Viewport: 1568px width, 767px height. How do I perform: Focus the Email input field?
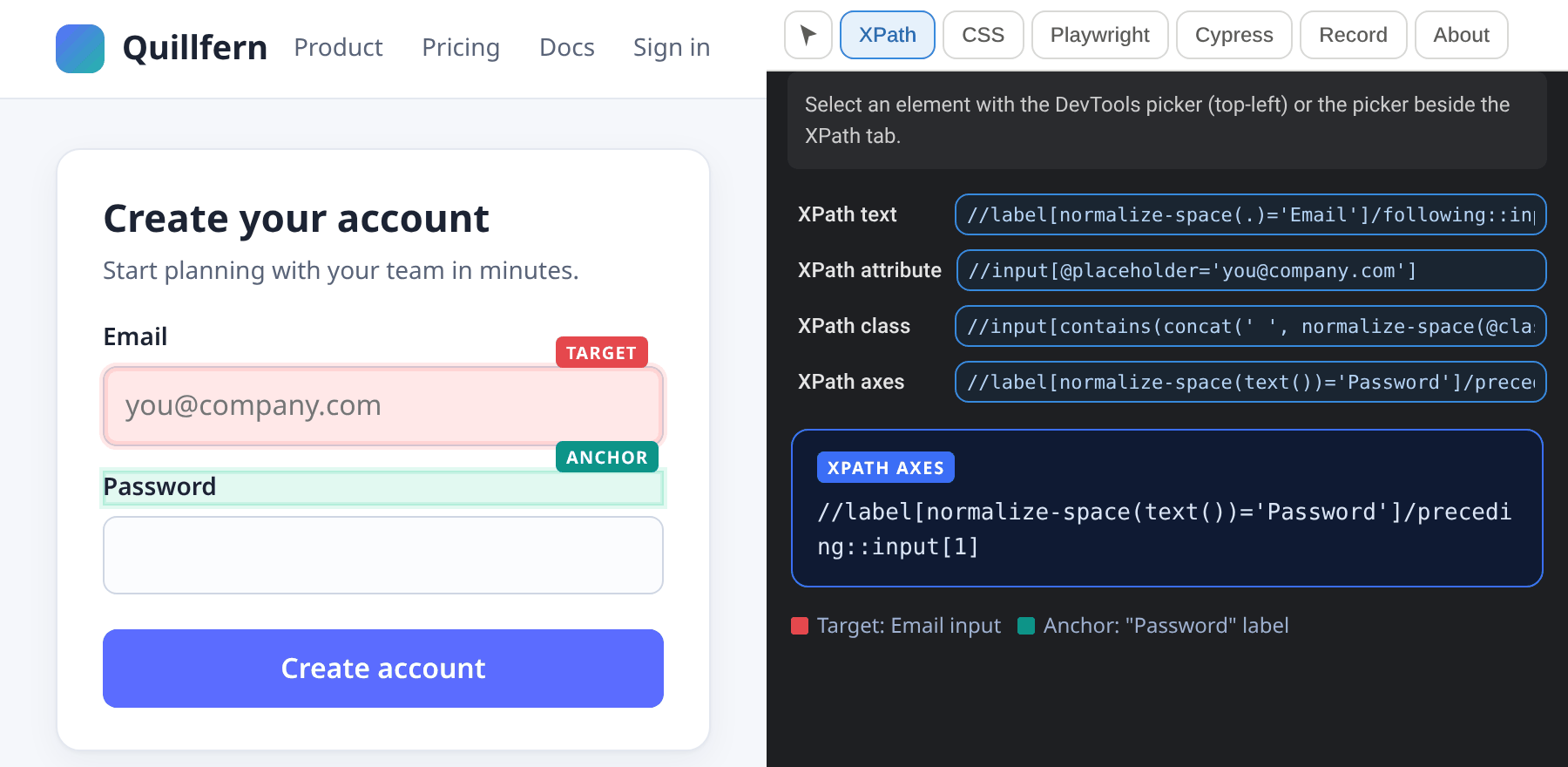point(383,406)
